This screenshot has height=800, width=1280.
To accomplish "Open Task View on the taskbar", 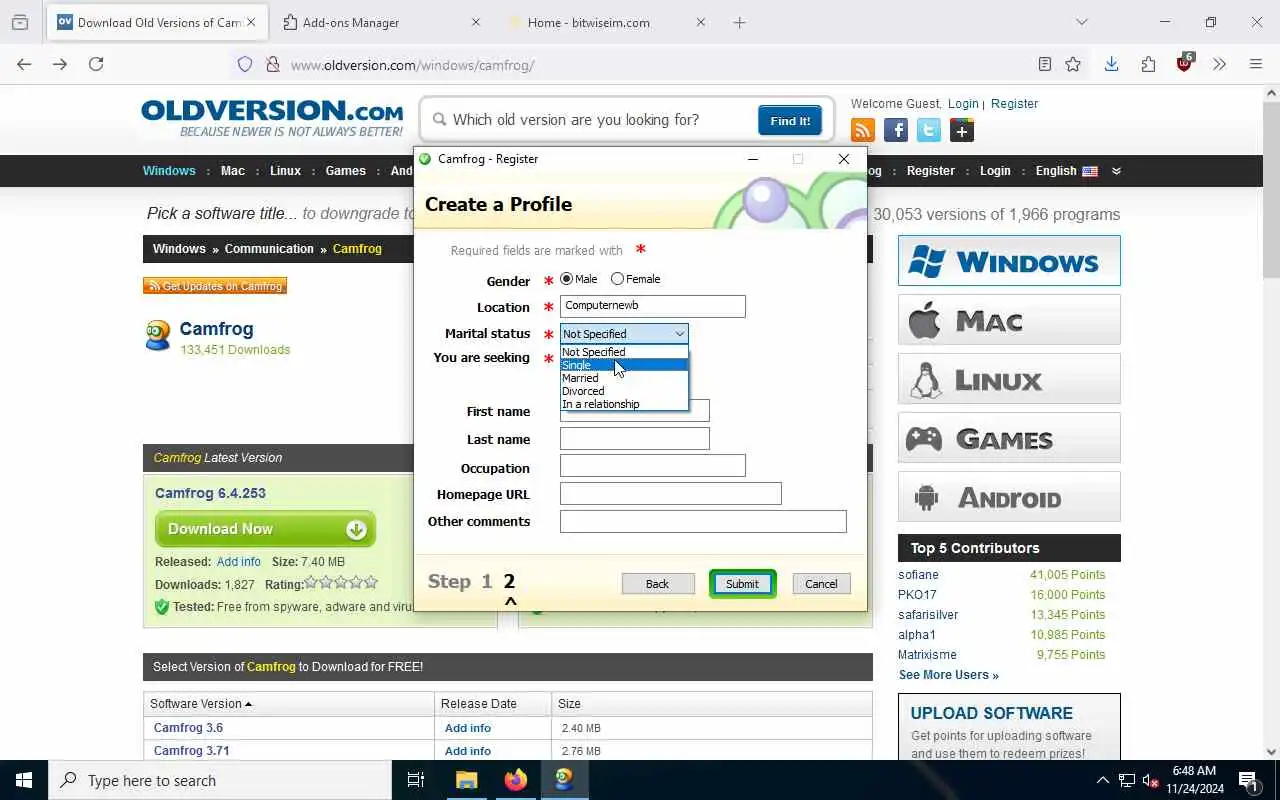I will [416, 780].
